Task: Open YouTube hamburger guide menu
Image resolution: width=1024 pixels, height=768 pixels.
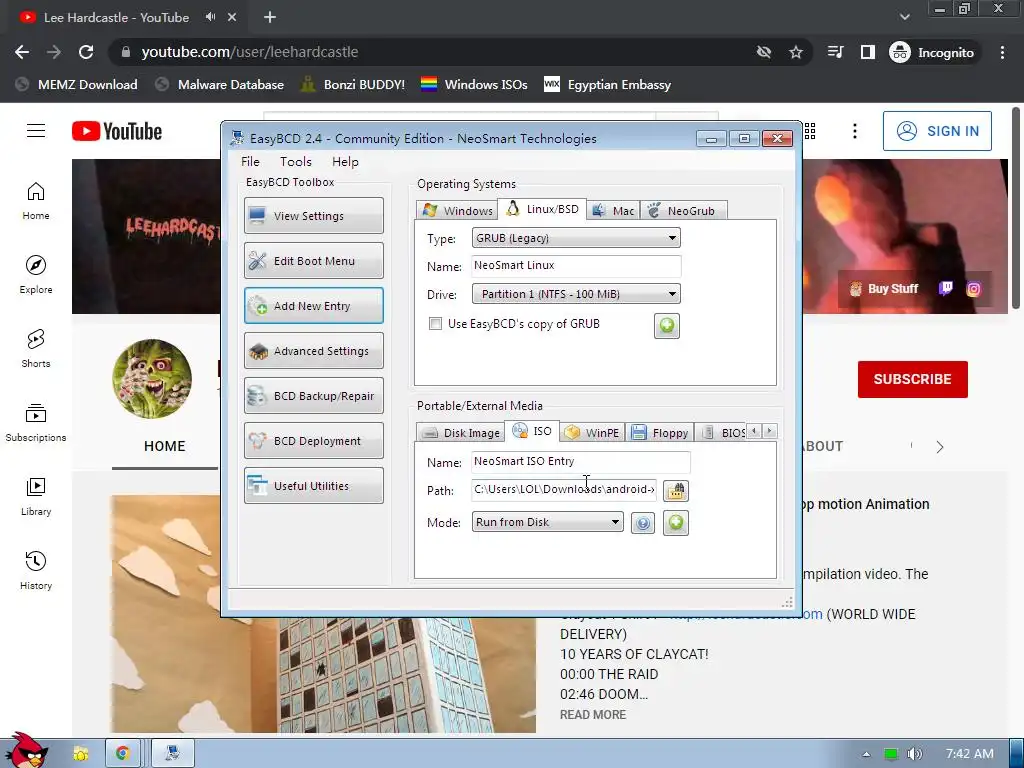Action: (36, 131)
